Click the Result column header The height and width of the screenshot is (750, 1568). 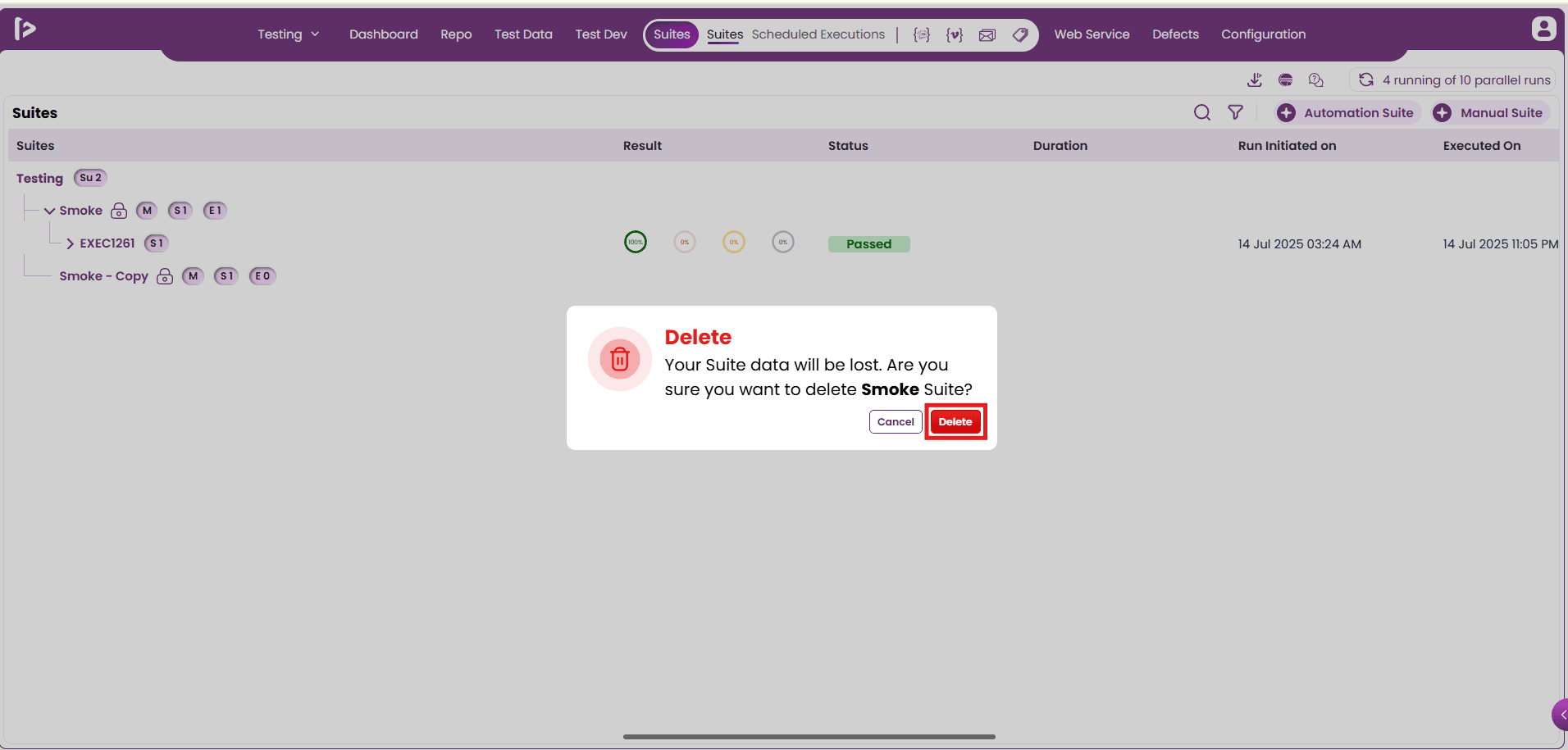(642, 146)
